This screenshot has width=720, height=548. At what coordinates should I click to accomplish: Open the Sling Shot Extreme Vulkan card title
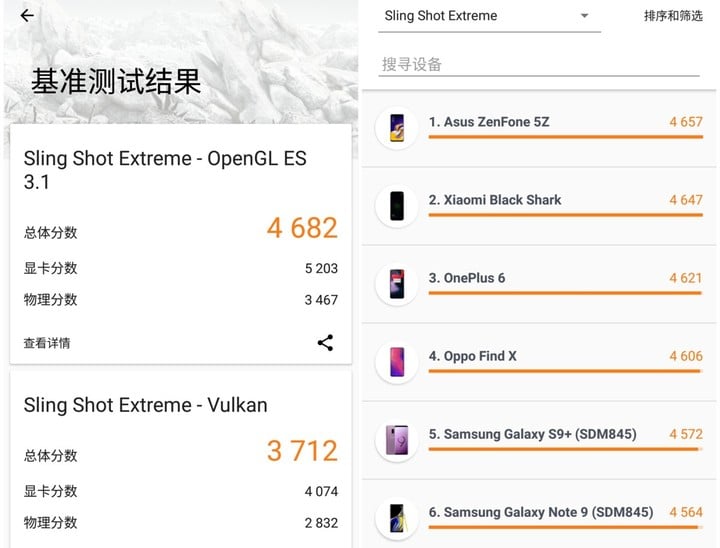pos(146,405)
